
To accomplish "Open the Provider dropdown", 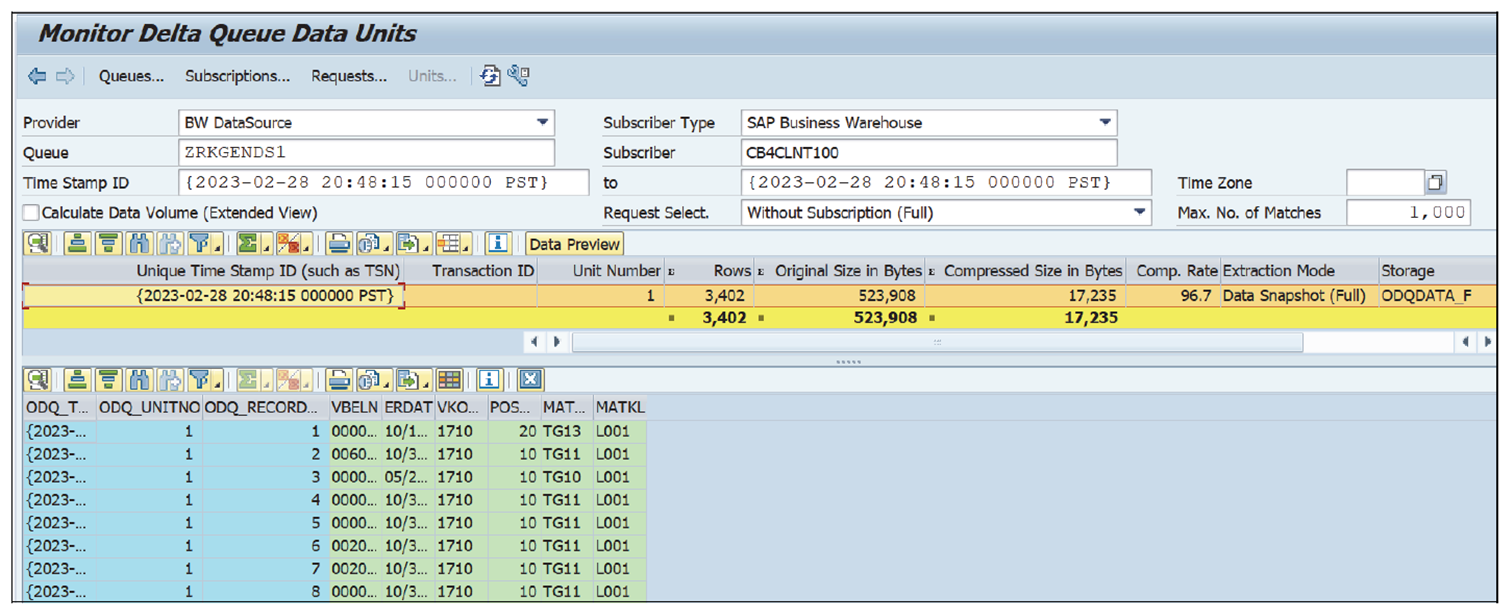I will 541,122.
